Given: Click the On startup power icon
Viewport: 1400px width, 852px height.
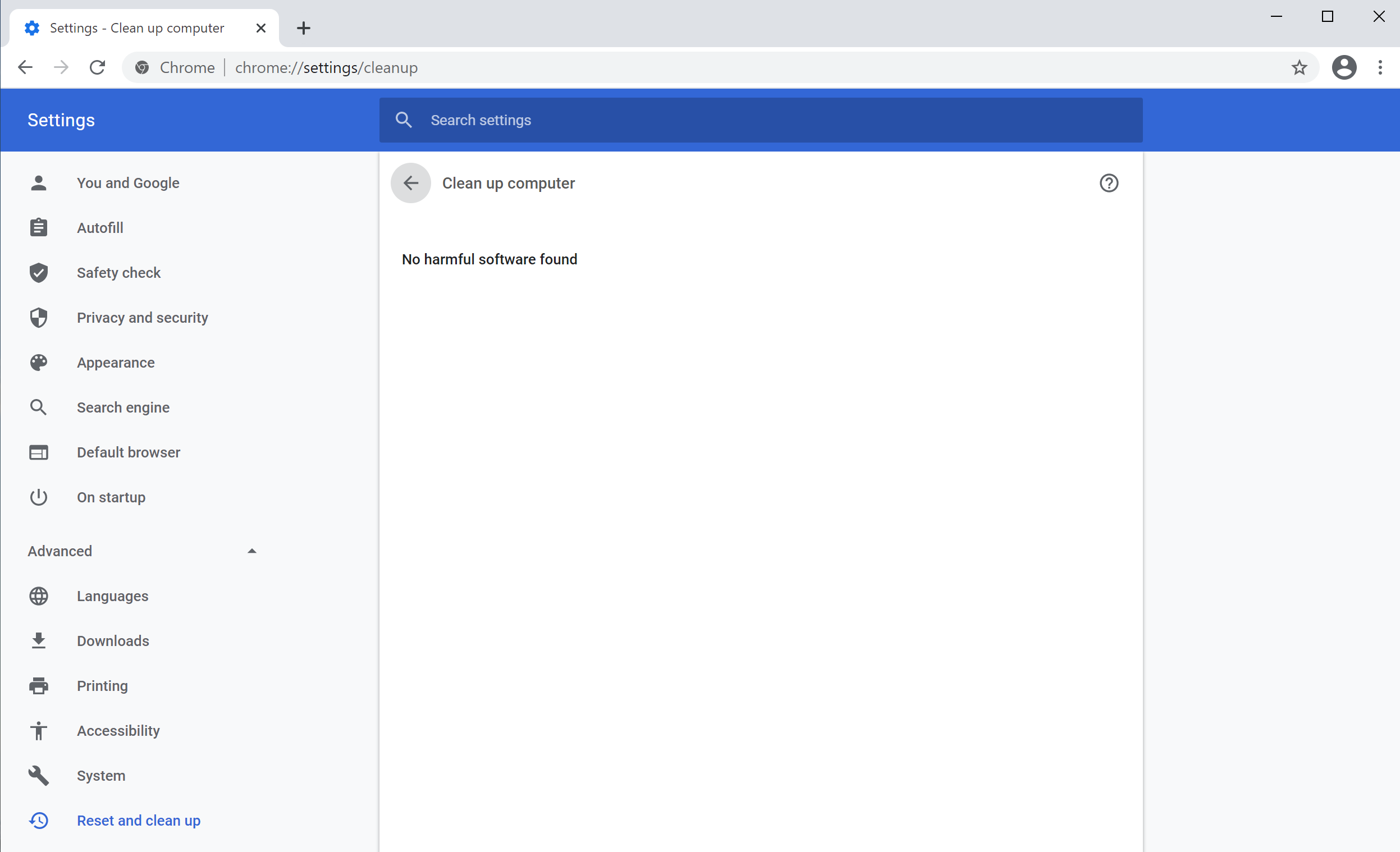Looking at the screenshot, I should pos(38,497).
